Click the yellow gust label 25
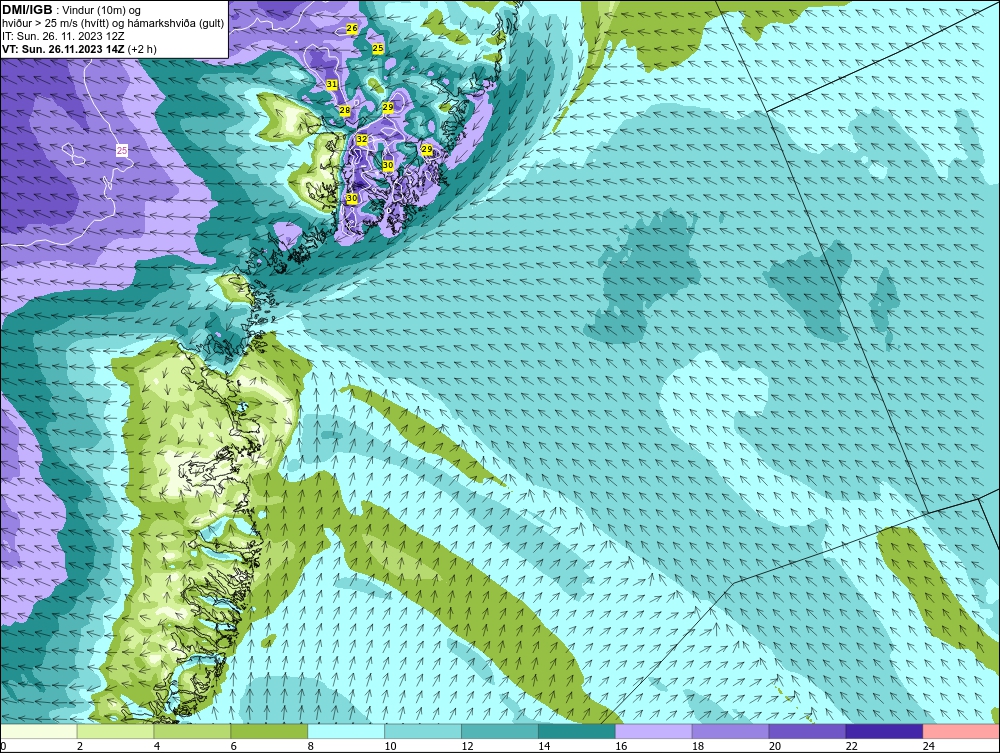 coord(378,48)
